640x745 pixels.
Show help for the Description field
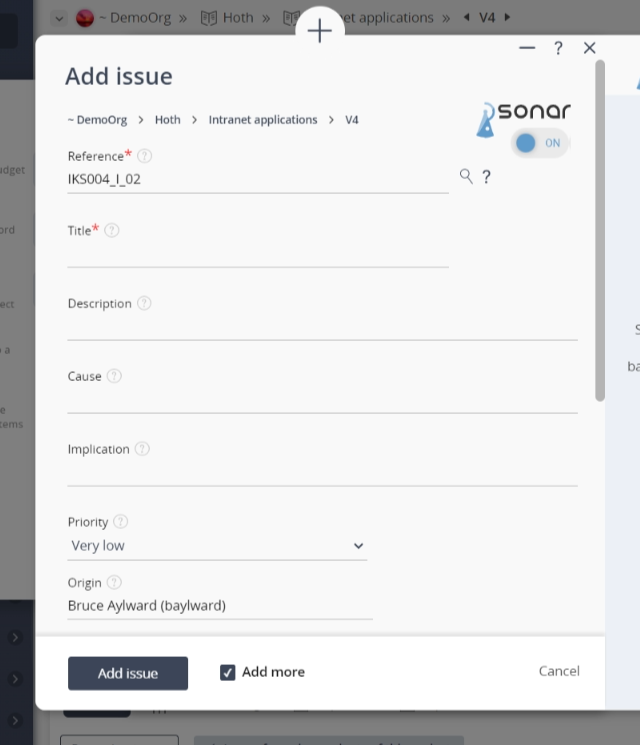(144, 303)
